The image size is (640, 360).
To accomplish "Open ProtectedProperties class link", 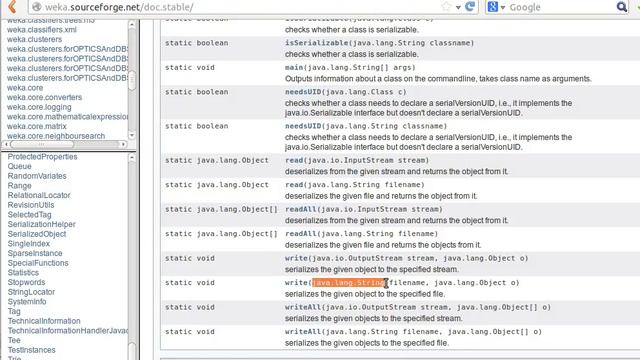I will pos(42,157).
